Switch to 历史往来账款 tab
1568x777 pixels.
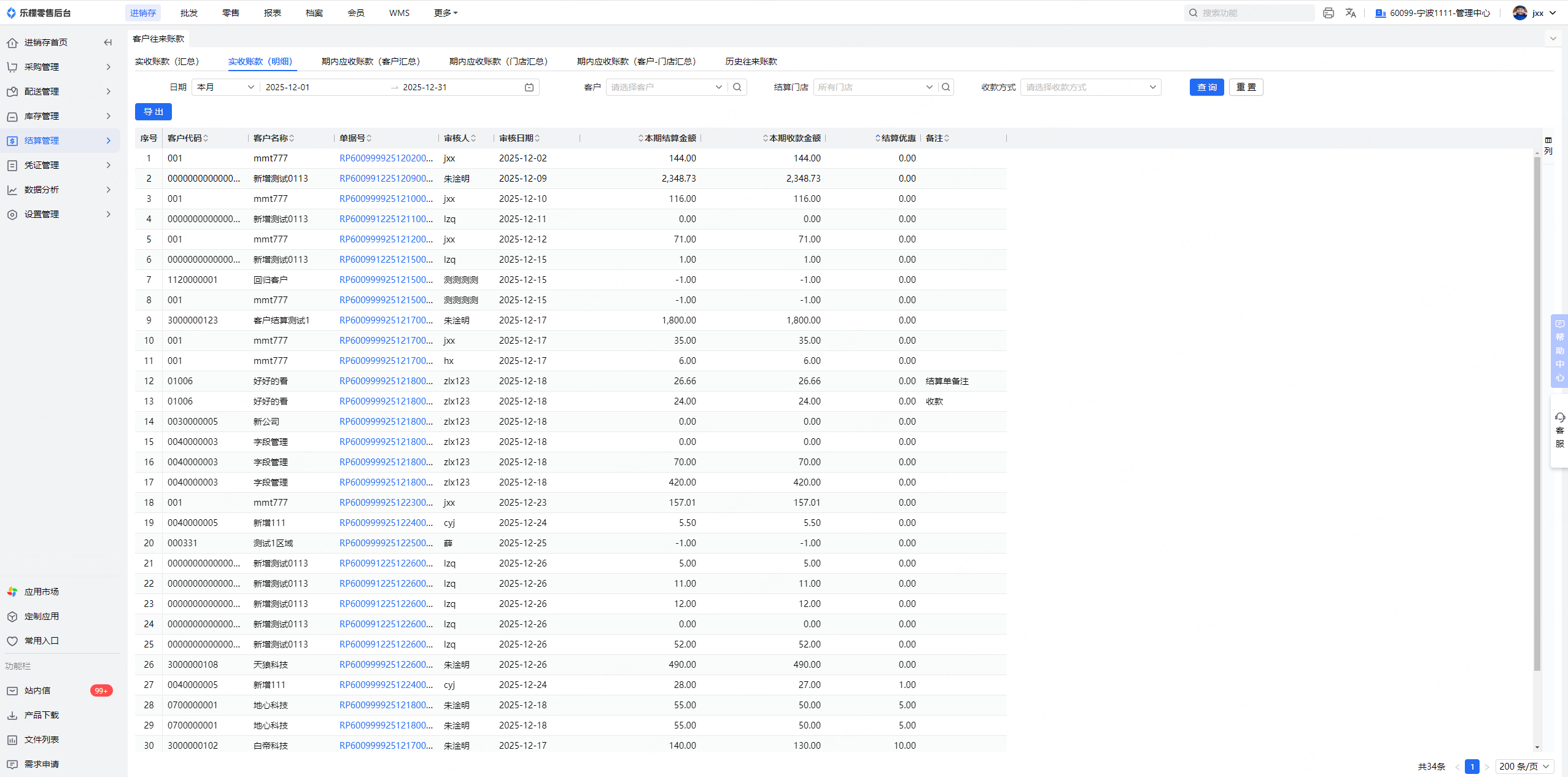click(750, 61)
